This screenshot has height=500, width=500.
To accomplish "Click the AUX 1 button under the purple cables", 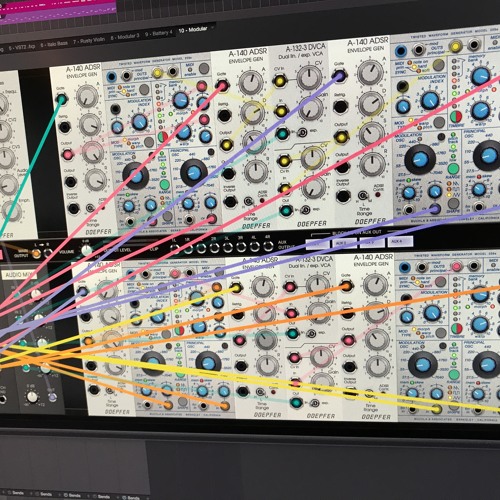I will point(318,244).
